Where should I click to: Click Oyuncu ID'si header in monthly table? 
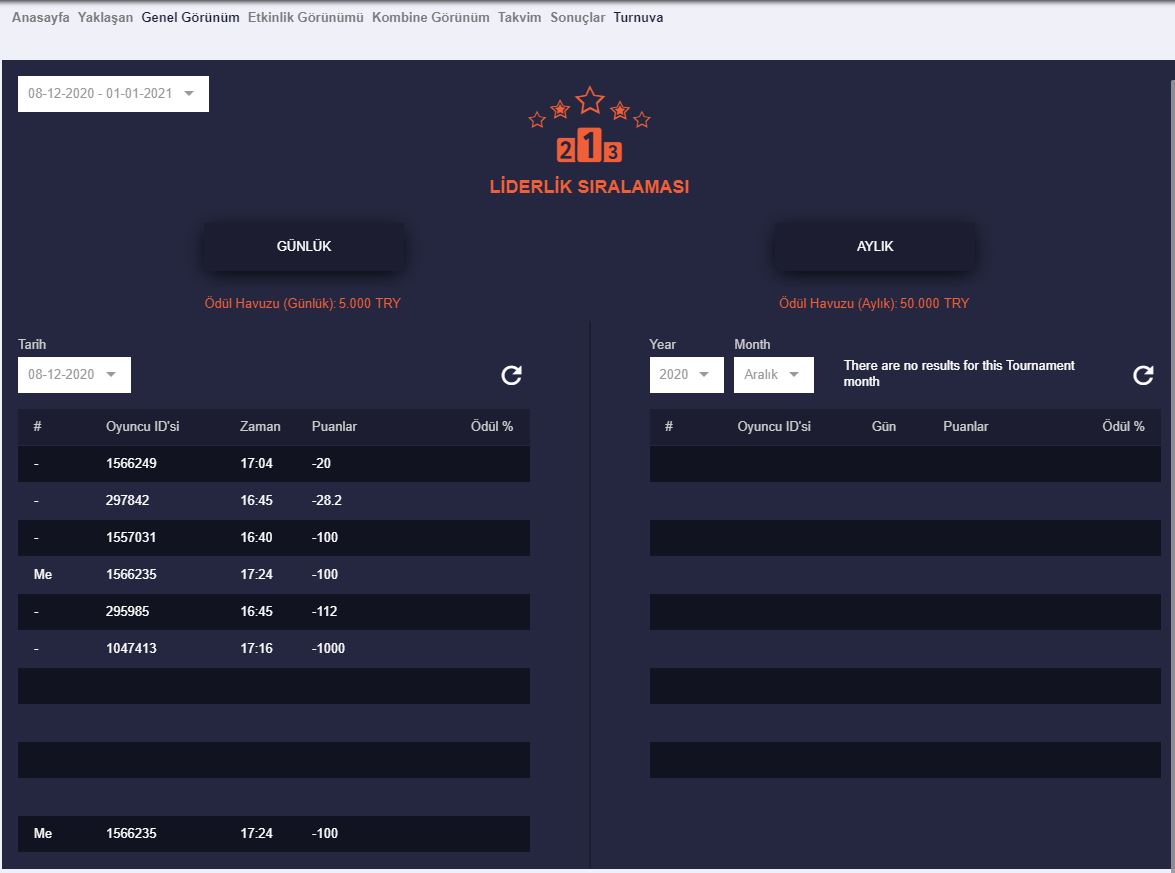pyautogui.click(x=774, y=426)
